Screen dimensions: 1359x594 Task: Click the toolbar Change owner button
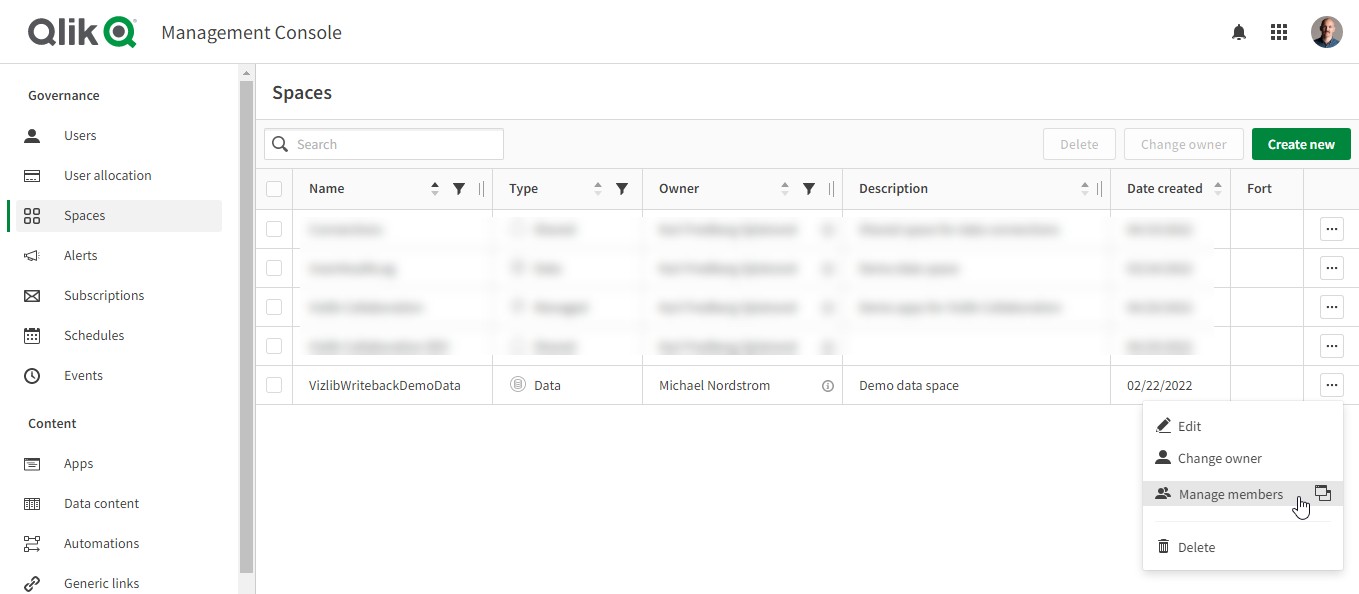(1183, 144)
